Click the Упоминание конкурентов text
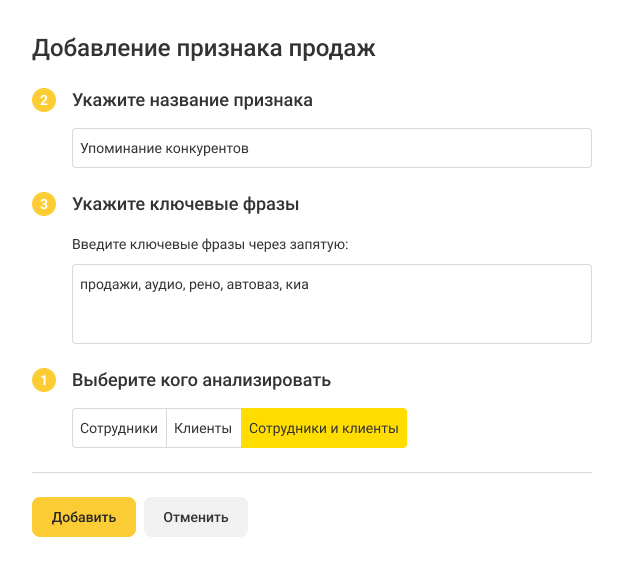 click(x=164, y=148)
